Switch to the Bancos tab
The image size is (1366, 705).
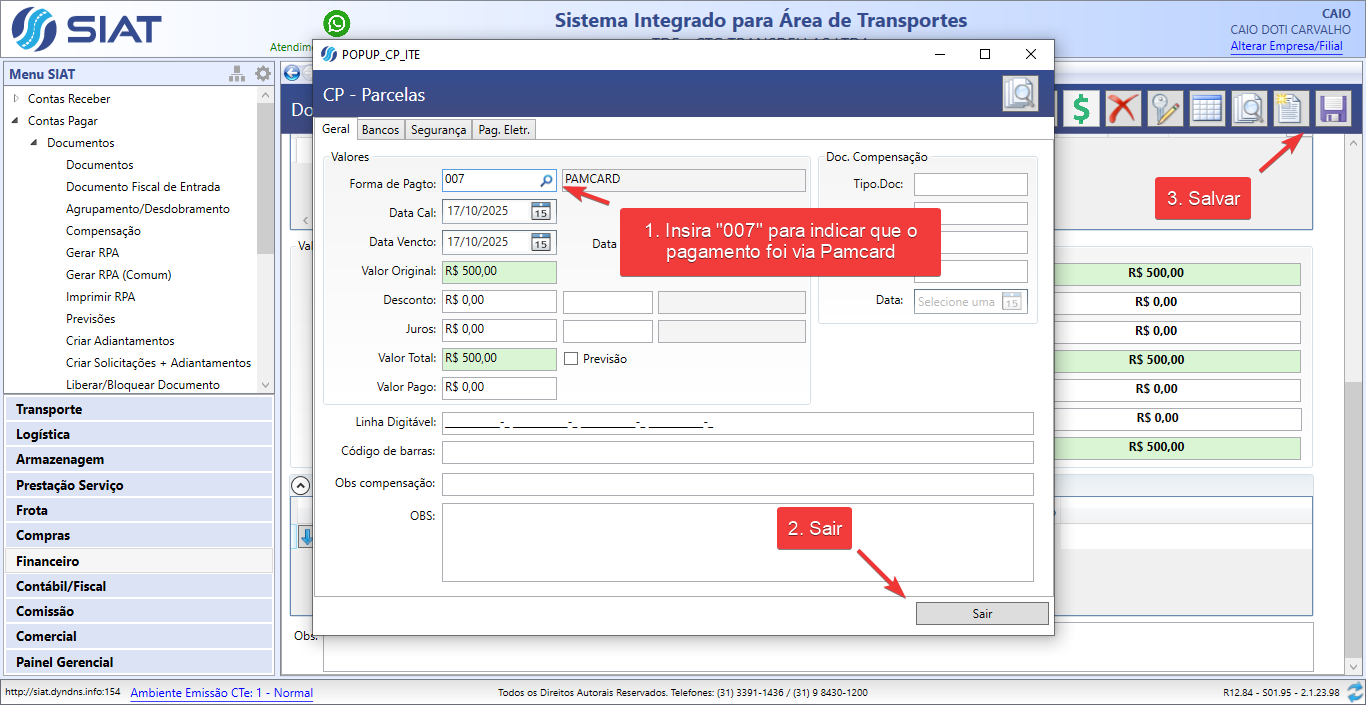380,130
